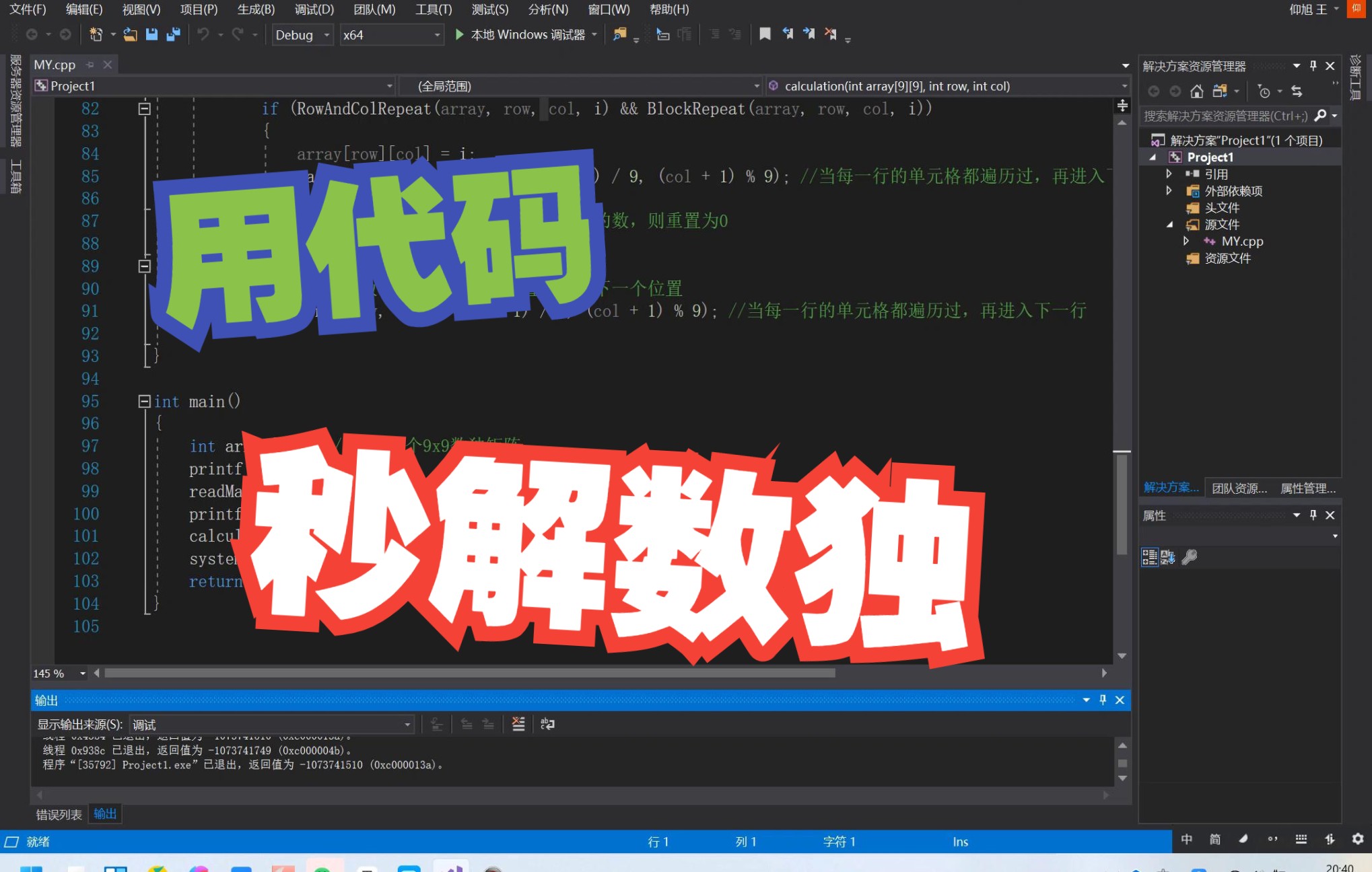Pin the 输出 output panel
This screenshot has width=1372, height=872.
1102,700
